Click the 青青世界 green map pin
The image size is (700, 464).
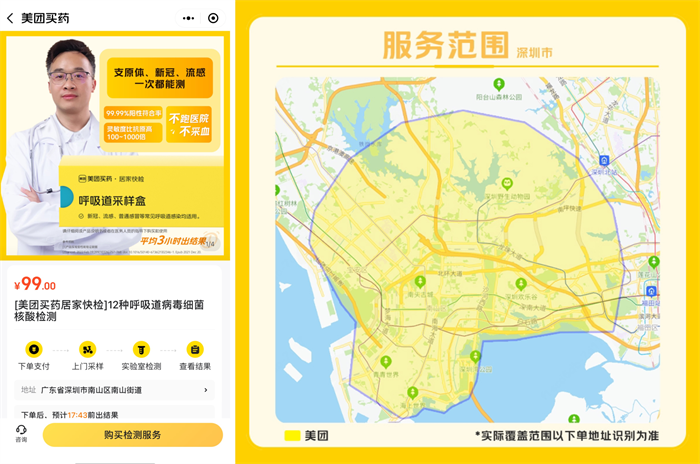[386, 362]
